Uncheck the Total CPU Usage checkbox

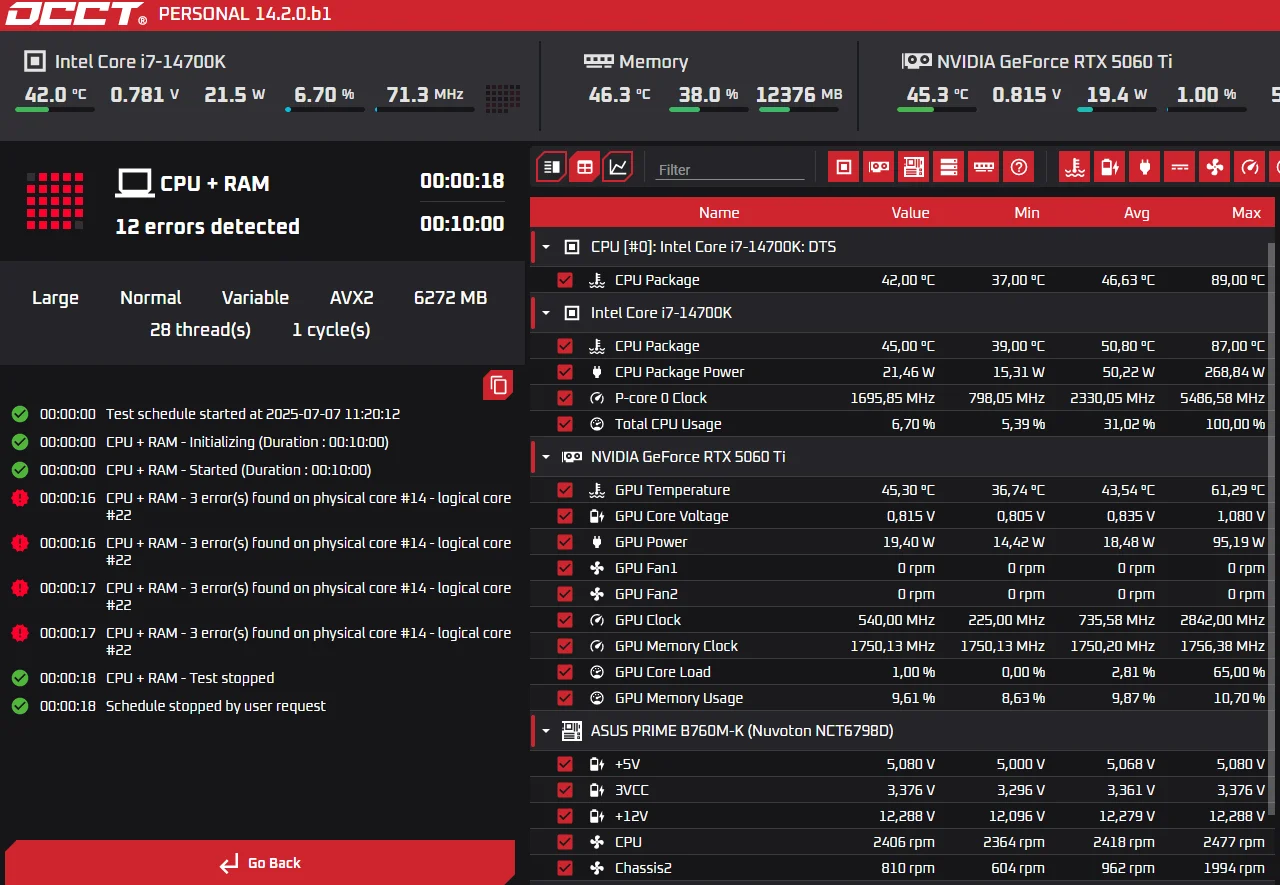coord(565,424)
